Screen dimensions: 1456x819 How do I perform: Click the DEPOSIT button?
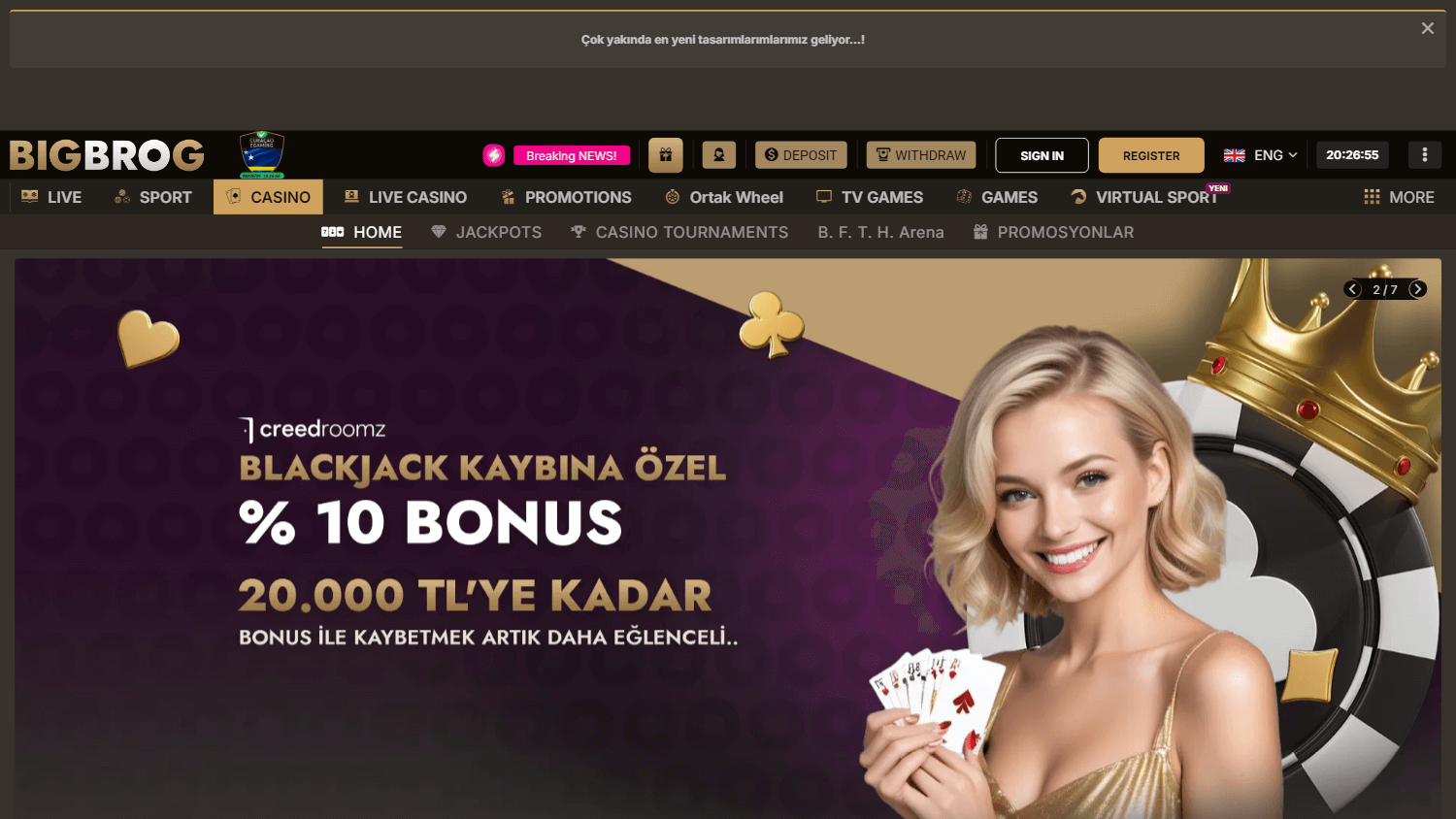pos(801,155)
